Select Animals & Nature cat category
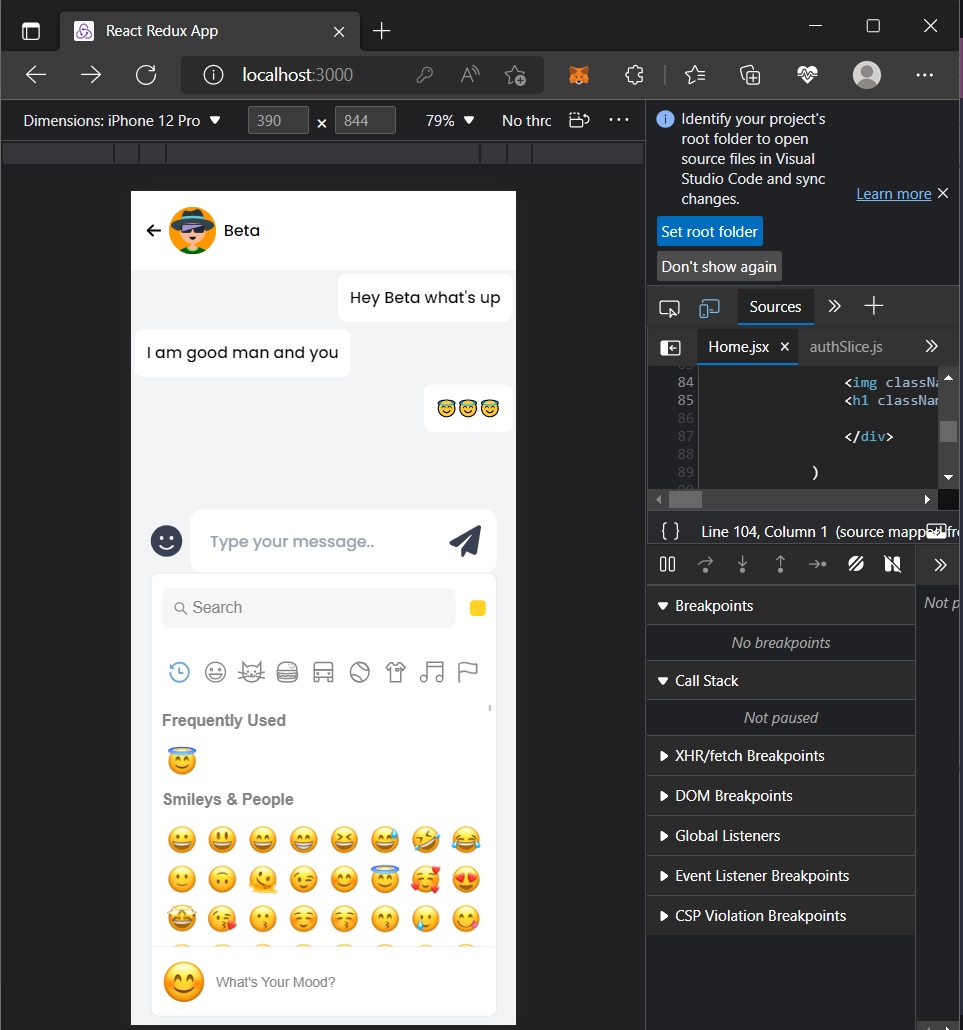The height and width of the screenshot is (1030, 963). tap(252, 672)
